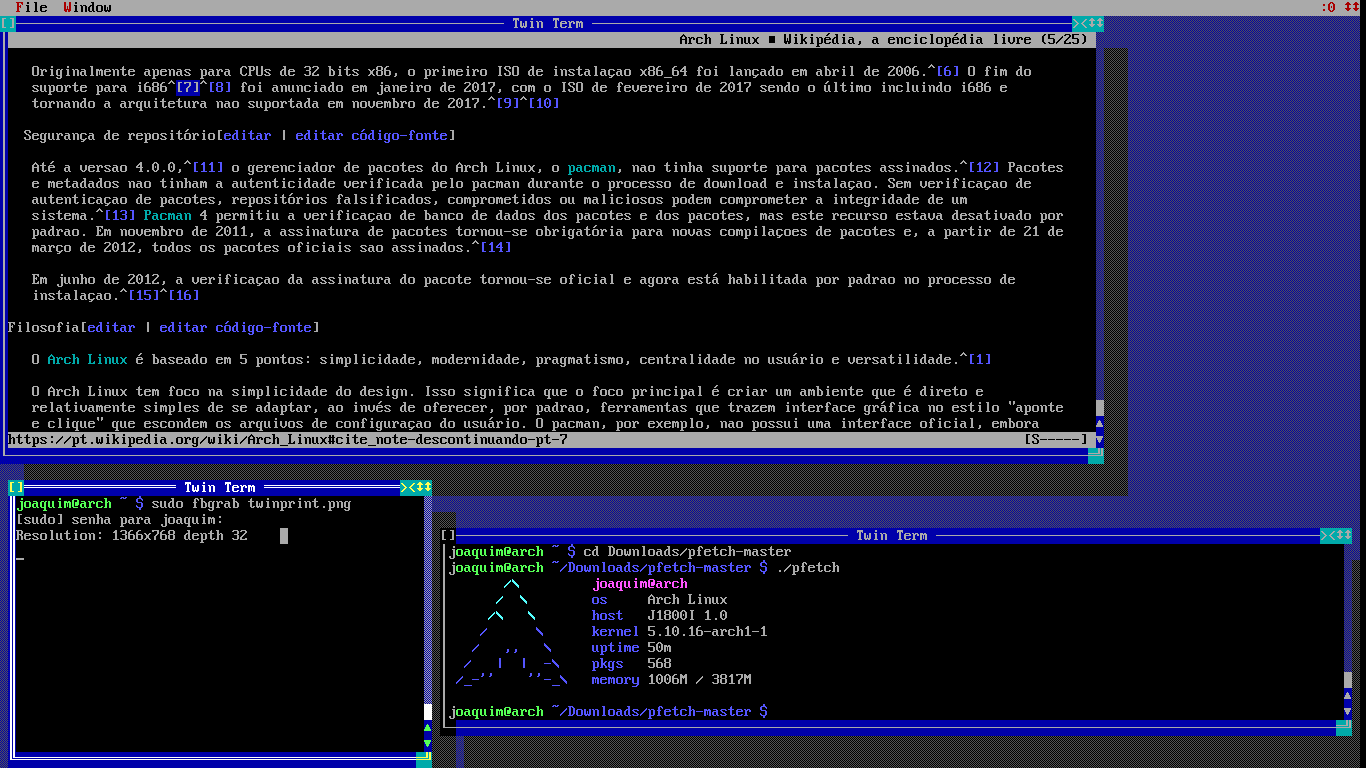The height and width of the screenshot is (768, 1366).
Task: Click the 'cd Downloads/pfetch-master' command
Action: (688, 551)
